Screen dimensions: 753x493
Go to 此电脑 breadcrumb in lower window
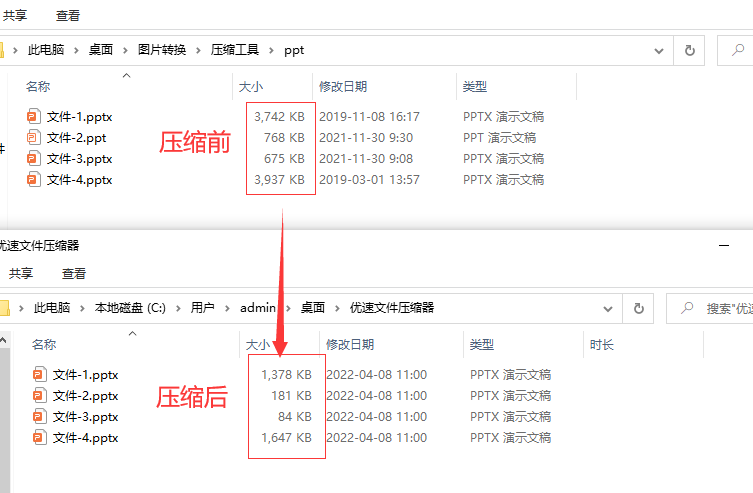tap(52, 308)
